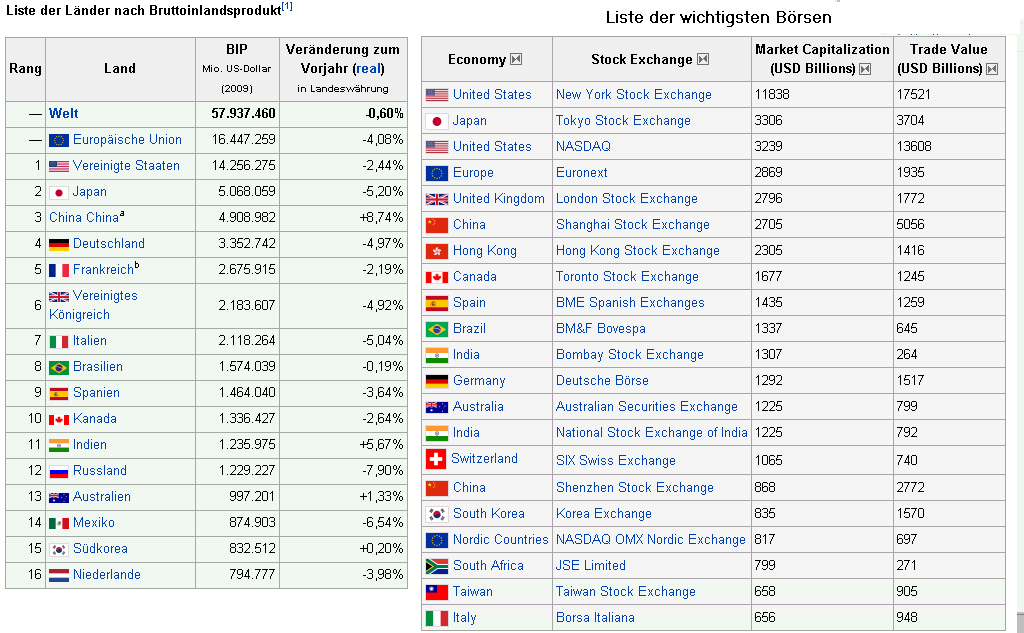Select the +8,74% change value
This screenshot has width=1024, height=633.
(x=381, y=218)
